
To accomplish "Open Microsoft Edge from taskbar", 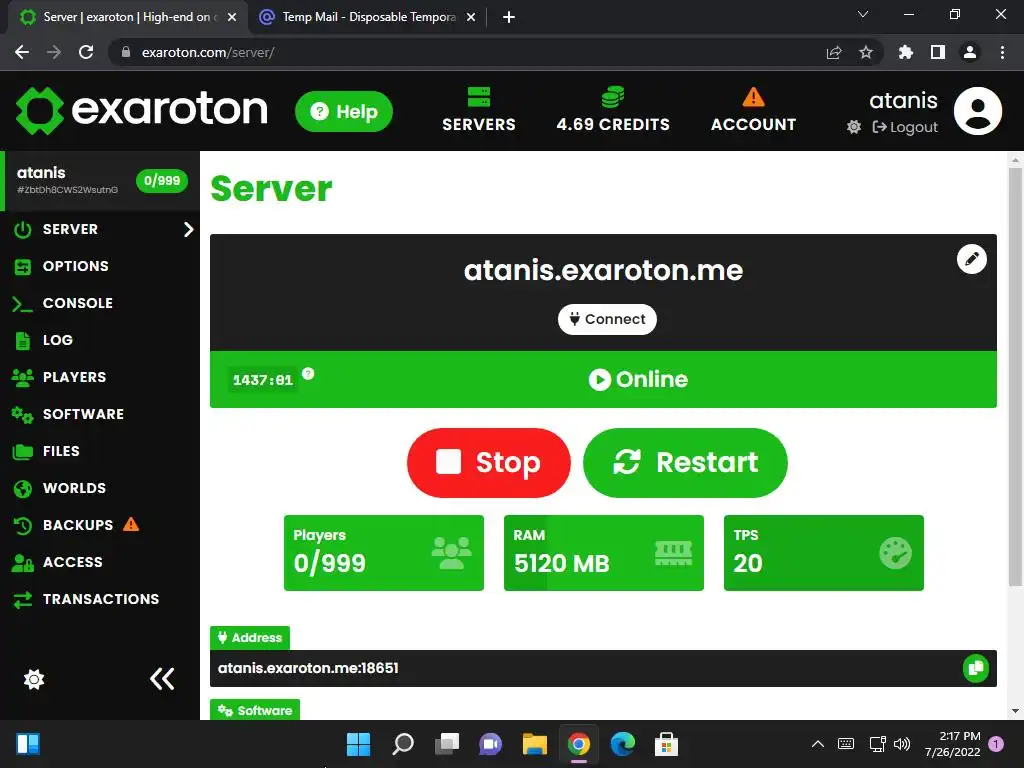I will point(622,744).
